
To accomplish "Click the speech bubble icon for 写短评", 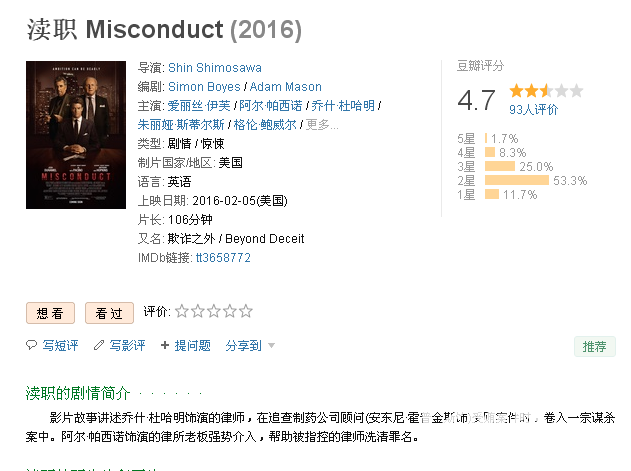I will click(x=31, y=345).
